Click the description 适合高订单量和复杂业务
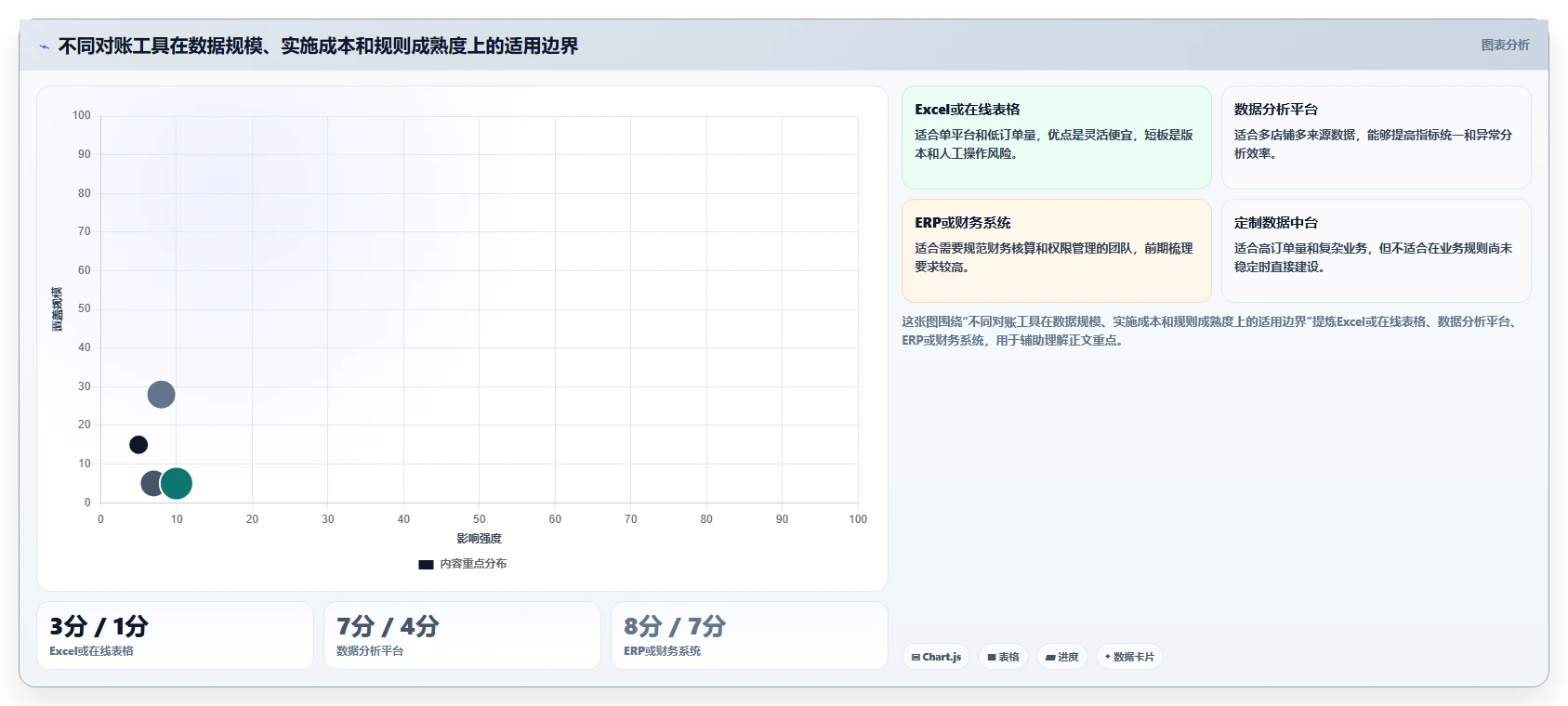 click(1373, 257)
